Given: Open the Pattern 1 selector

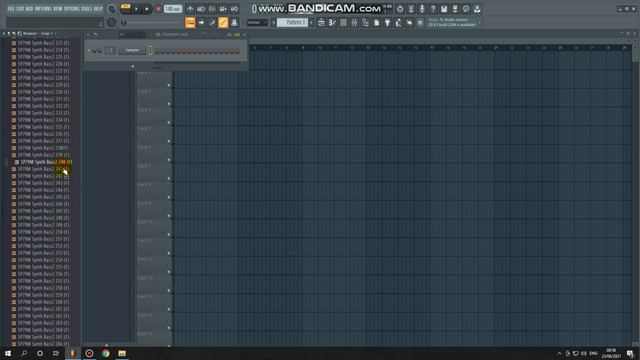Looking at the screenshot, I should pos(293,22).
